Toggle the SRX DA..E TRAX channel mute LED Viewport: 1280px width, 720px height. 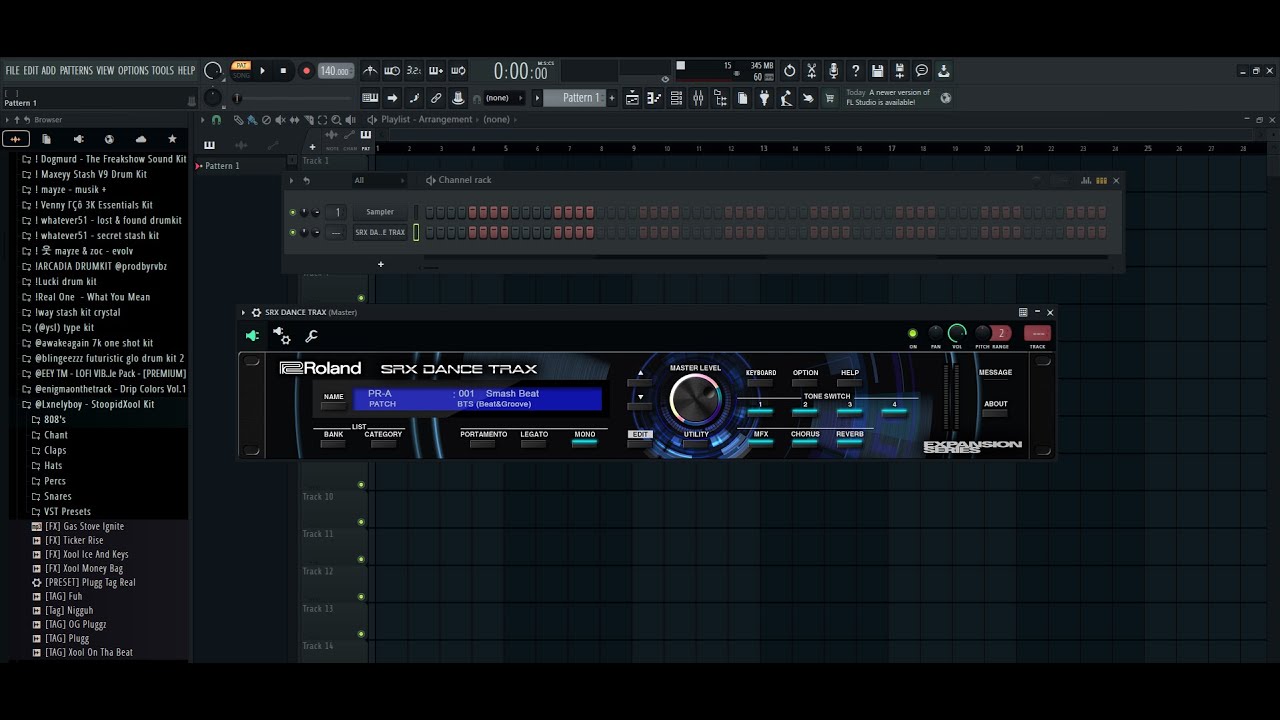pyautogui.click(x=293, y=232)
